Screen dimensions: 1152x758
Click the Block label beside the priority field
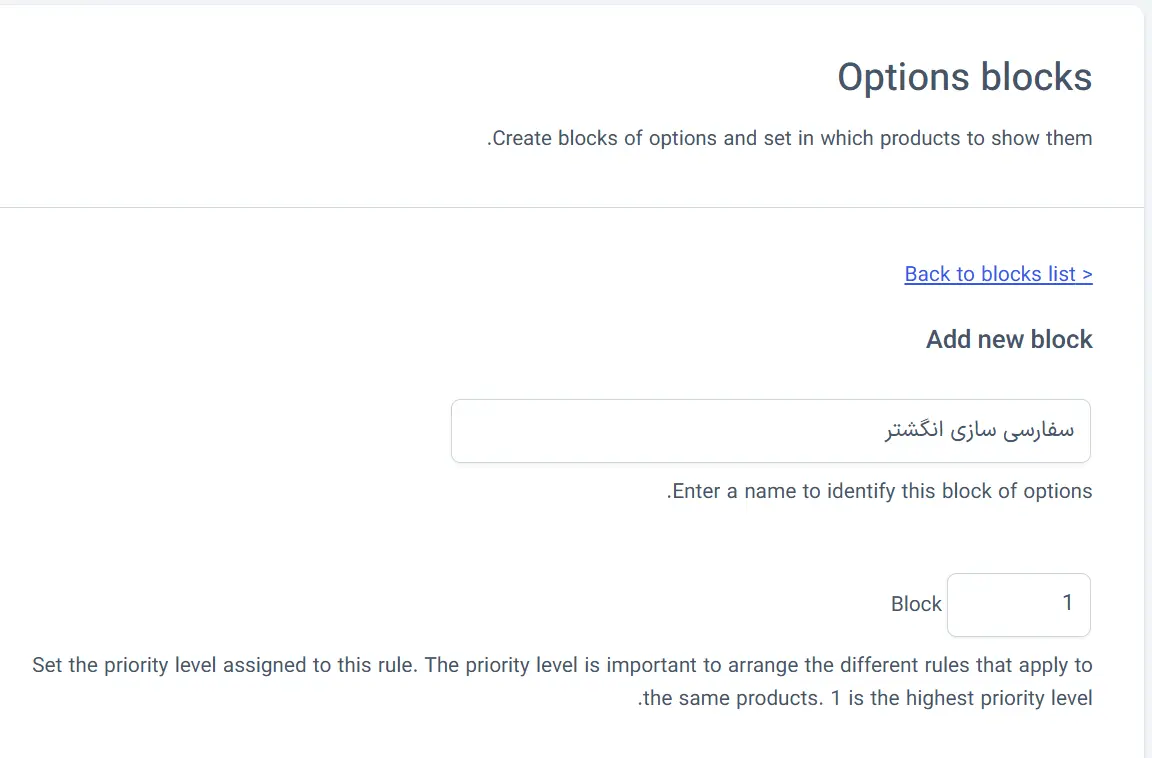[916, 604]
